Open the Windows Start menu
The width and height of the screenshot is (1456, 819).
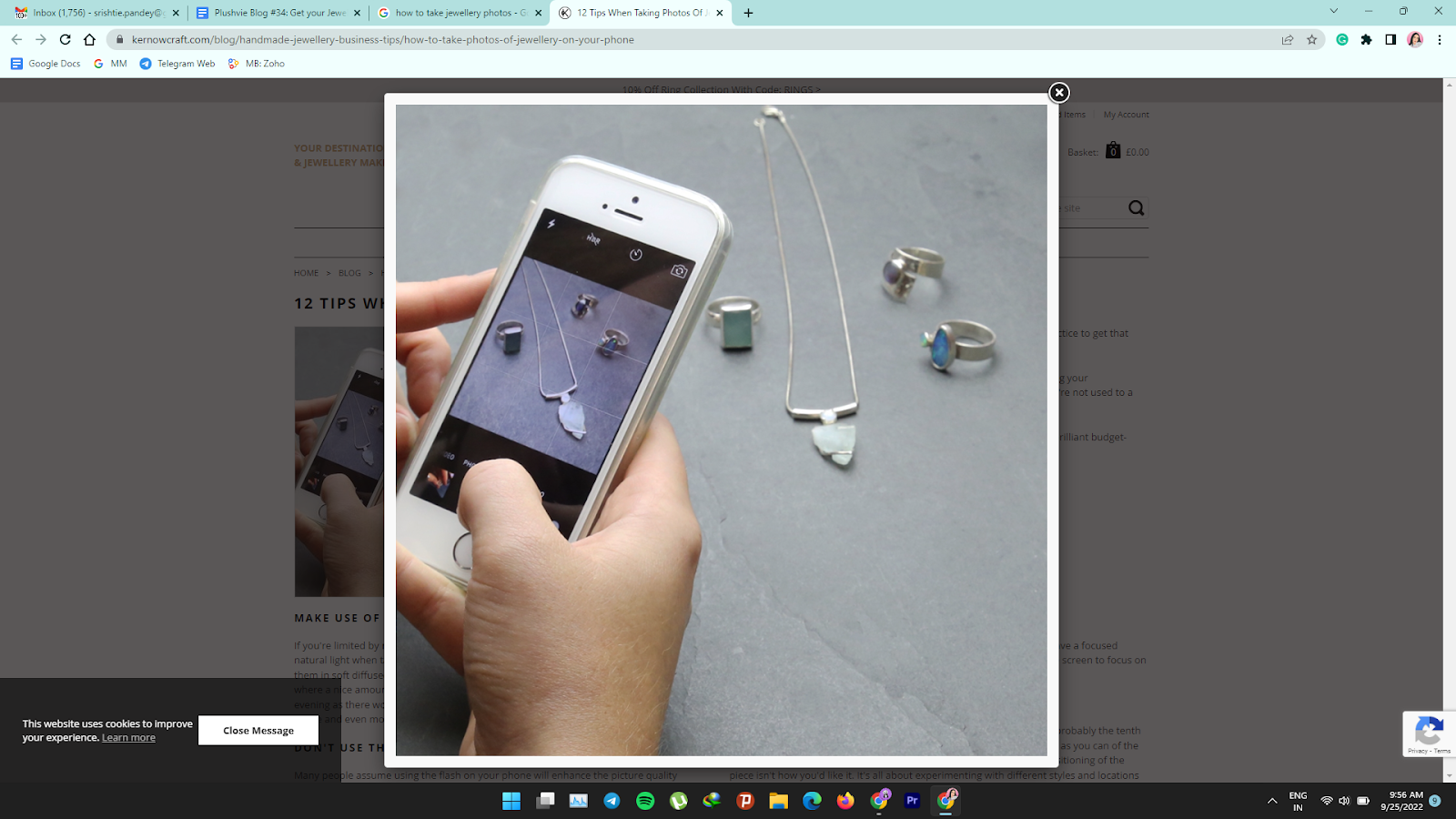(x=511, y=801)
